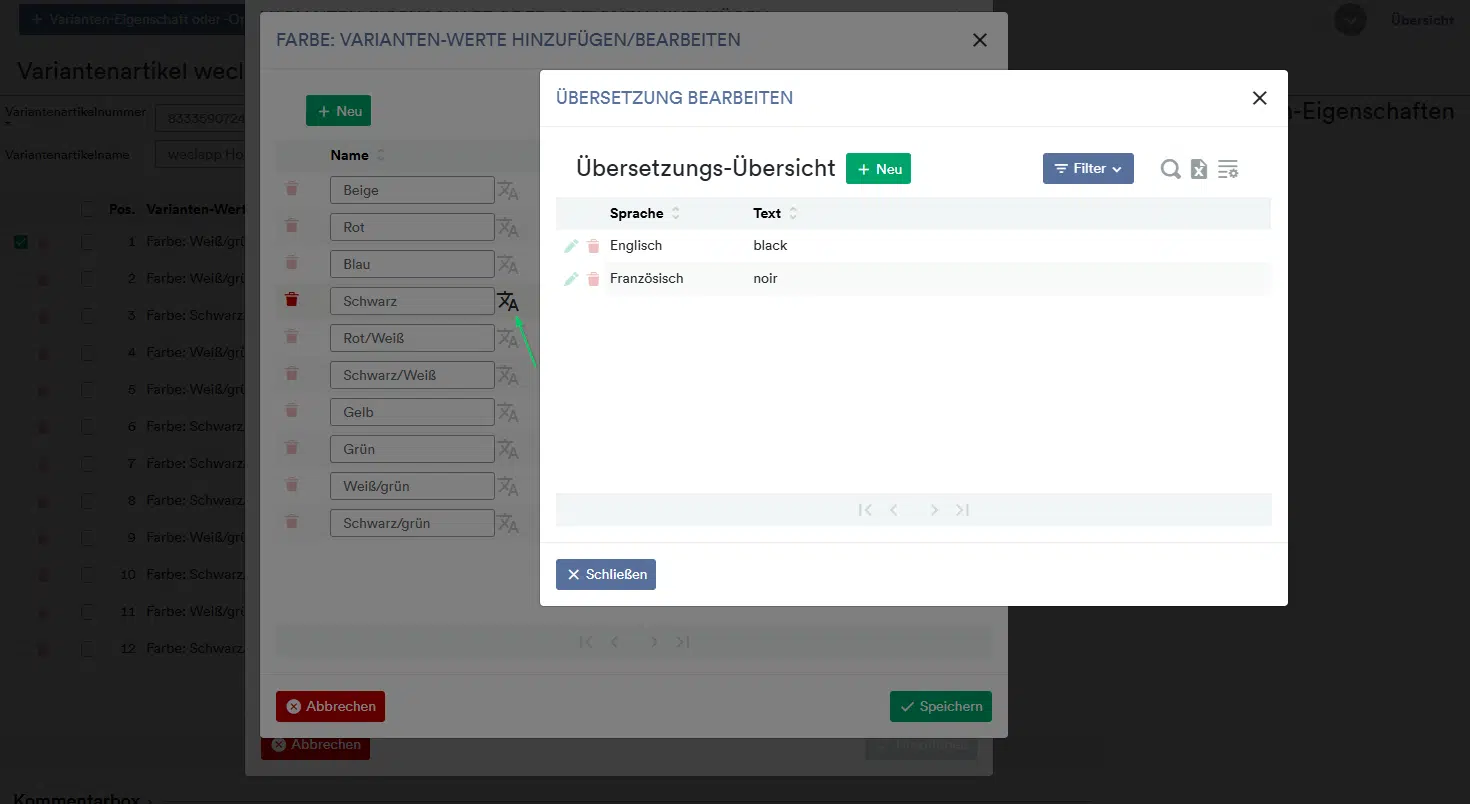Delete the Englisch translation row

[x=593, y=246]
